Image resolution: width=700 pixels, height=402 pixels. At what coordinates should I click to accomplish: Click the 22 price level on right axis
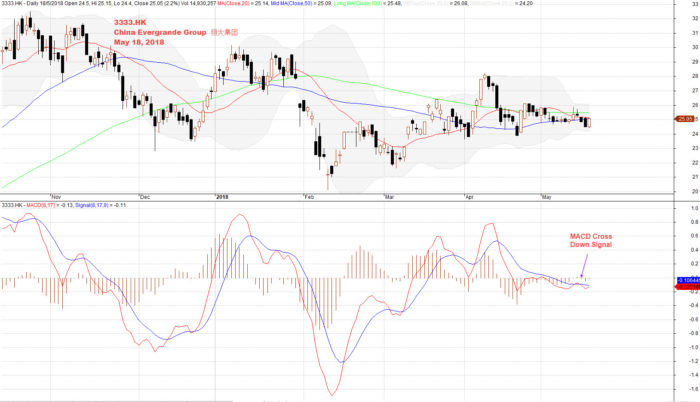tap(695, 163)
